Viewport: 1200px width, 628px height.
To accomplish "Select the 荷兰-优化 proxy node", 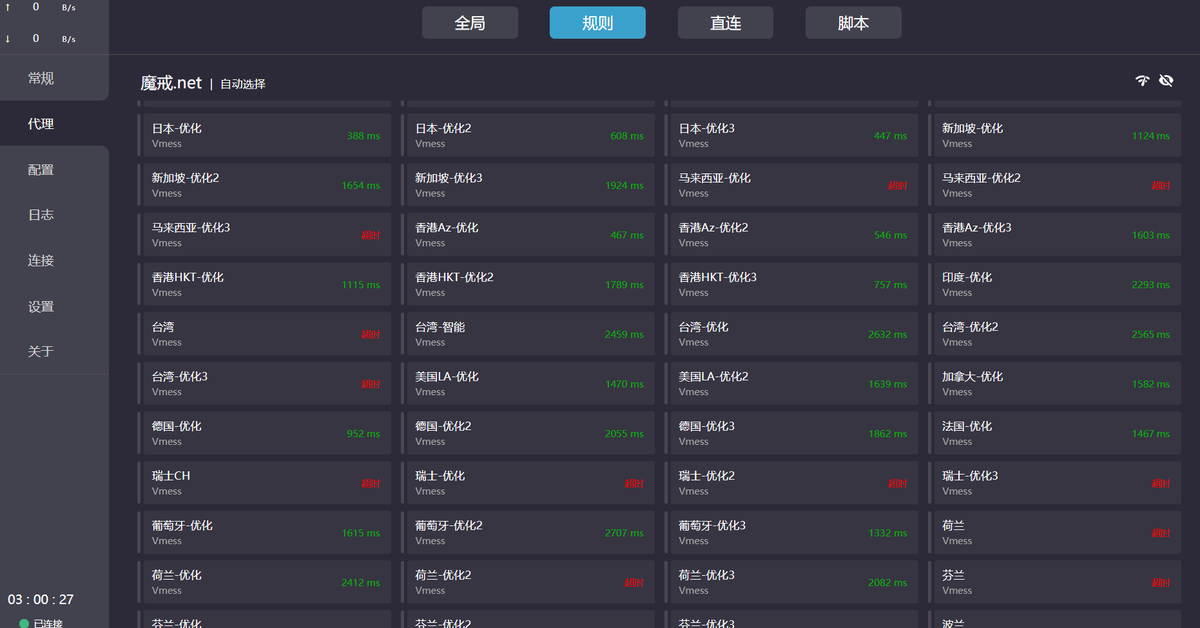I will coord(264,582).
